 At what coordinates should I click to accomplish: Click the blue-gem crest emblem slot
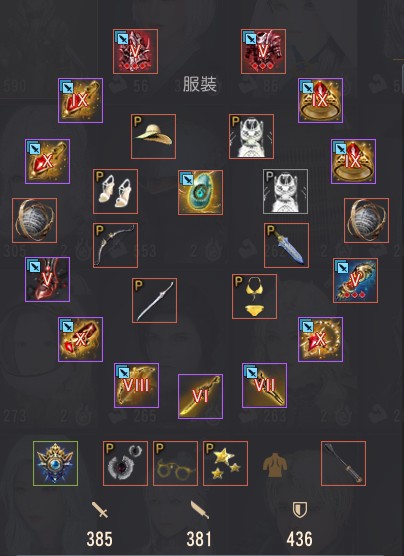pyautogui.click(x=55, y=463)
